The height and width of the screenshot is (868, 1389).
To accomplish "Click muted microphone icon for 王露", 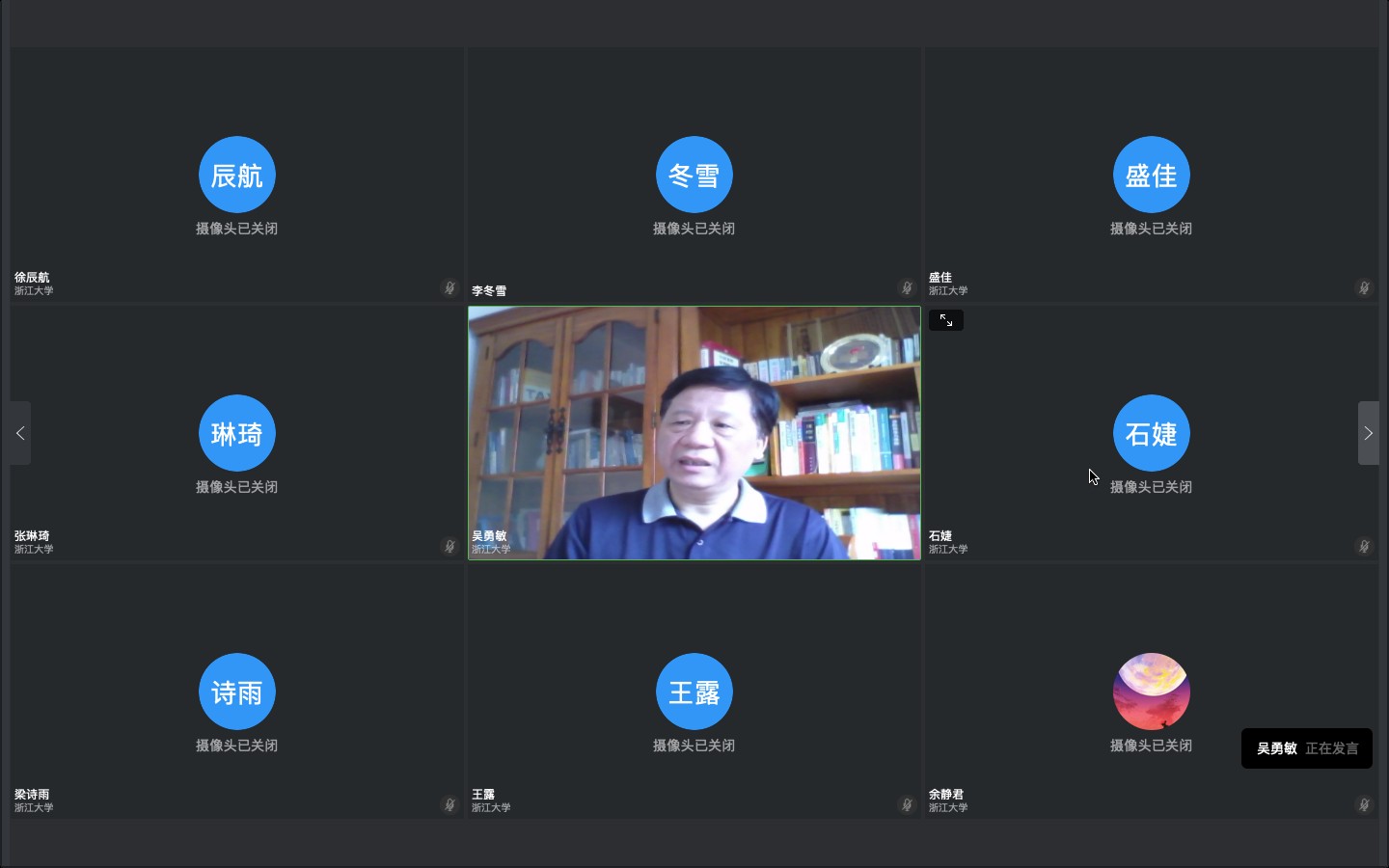I will [907, 804].
